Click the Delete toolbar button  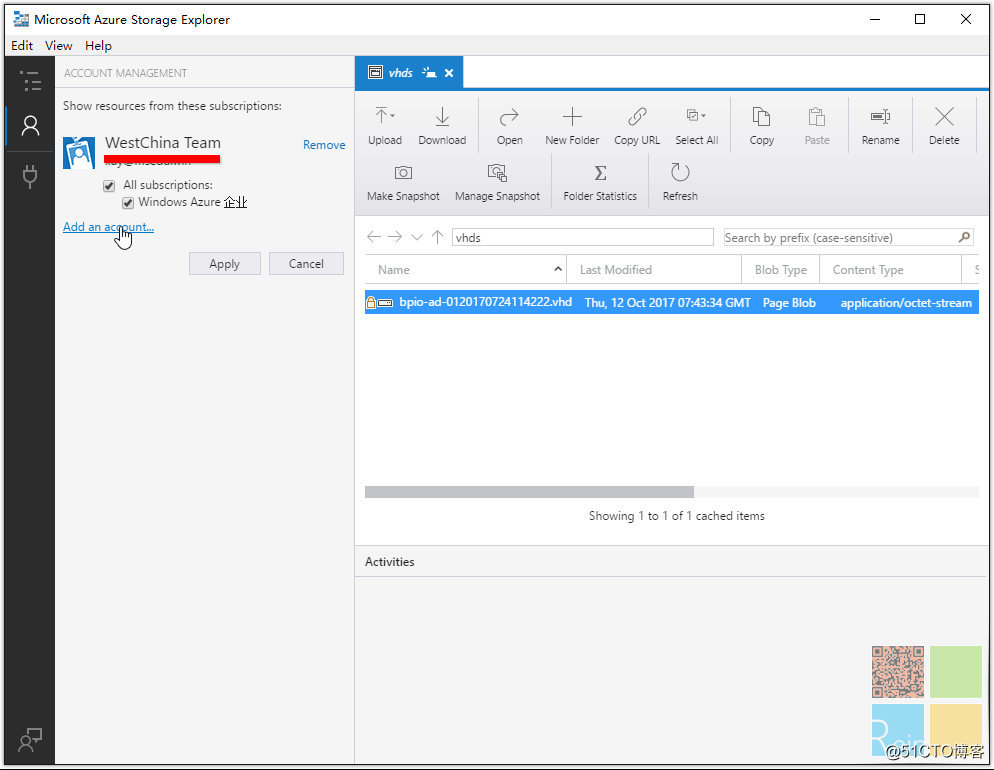pyautogui.click(x=944, y=126)
